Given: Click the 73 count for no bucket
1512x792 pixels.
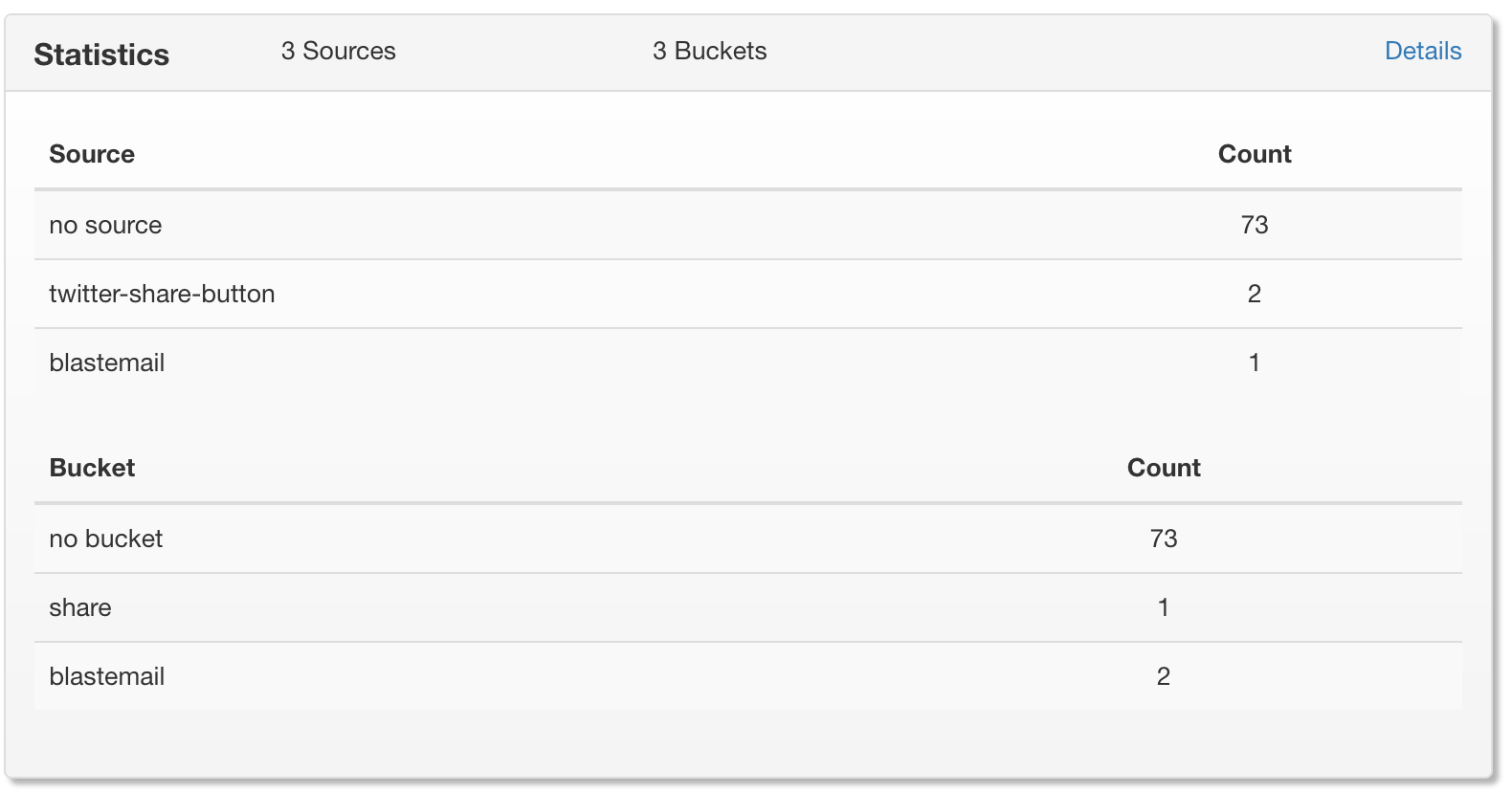Looking at the screenshot, I should [1164, 539].
